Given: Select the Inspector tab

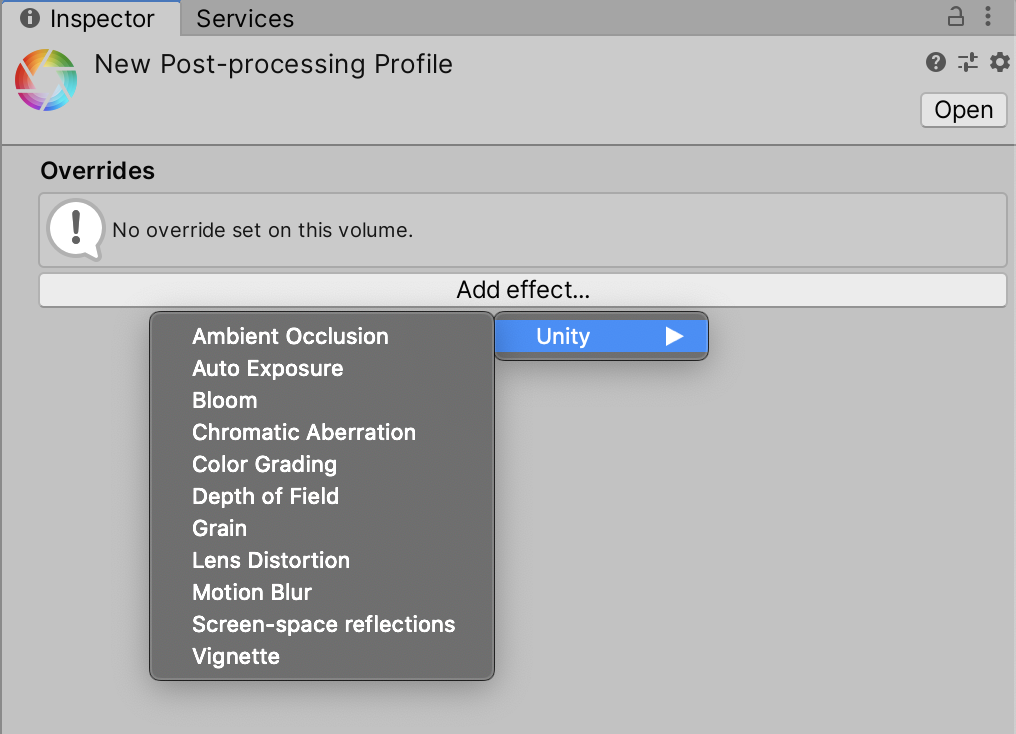Looking at the screenshot, I should 90,18.
